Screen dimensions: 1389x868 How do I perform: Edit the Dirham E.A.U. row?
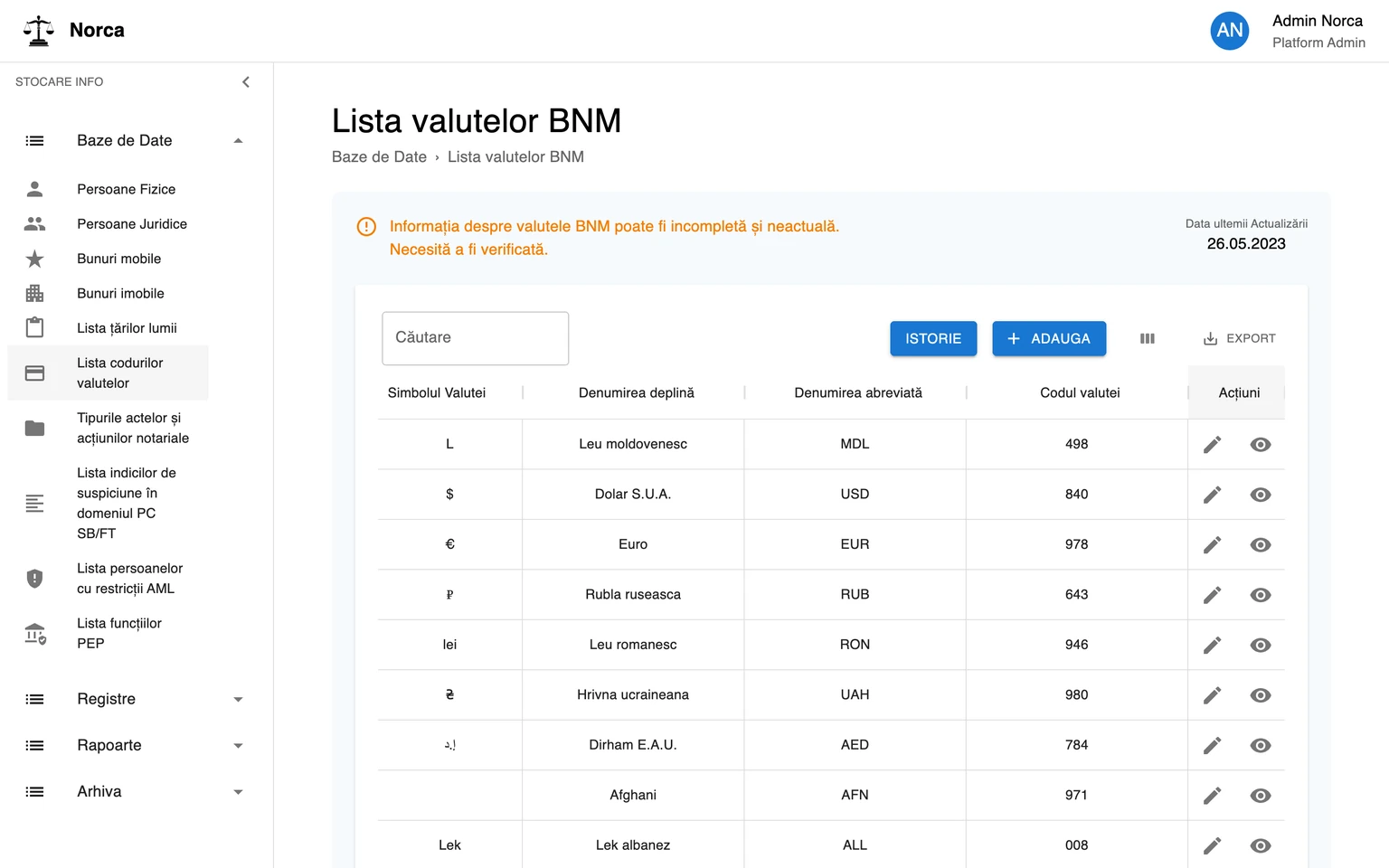[x=1213, y=745]
